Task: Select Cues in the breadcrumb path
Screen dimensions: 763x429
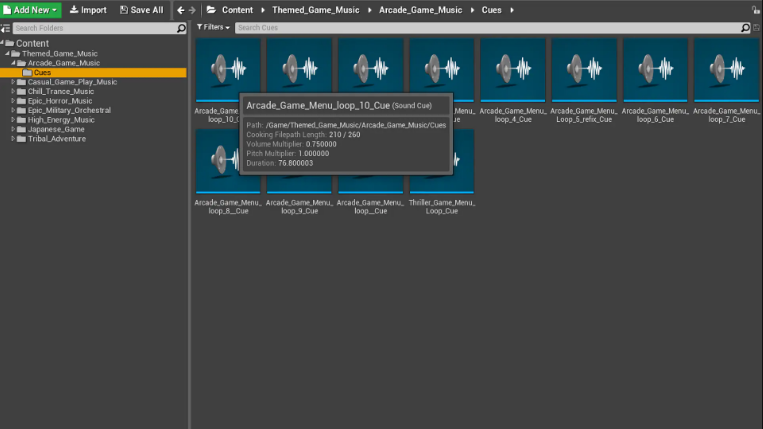Action: pos(491,10)
